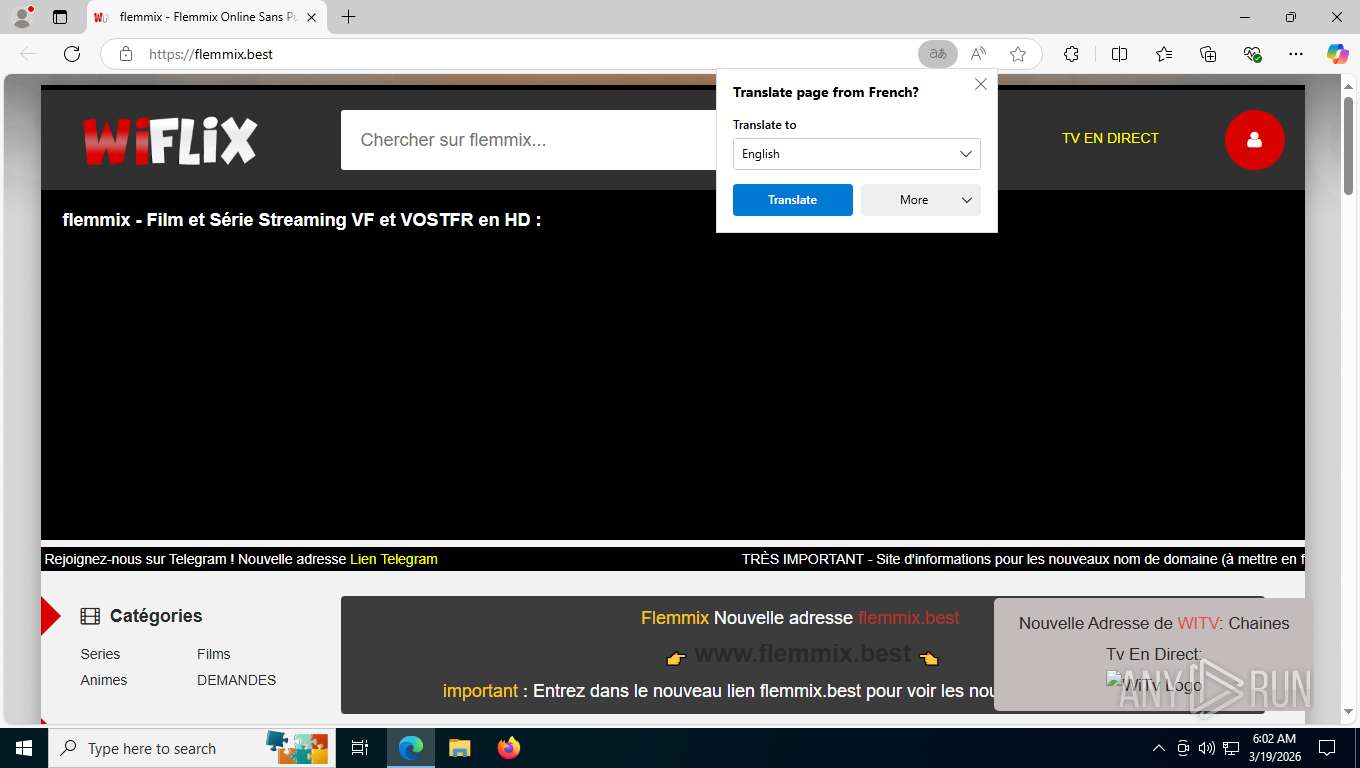Screen dimensions: 1360x768
Task: Open the Collections icon
Action: pos(1208,54)
